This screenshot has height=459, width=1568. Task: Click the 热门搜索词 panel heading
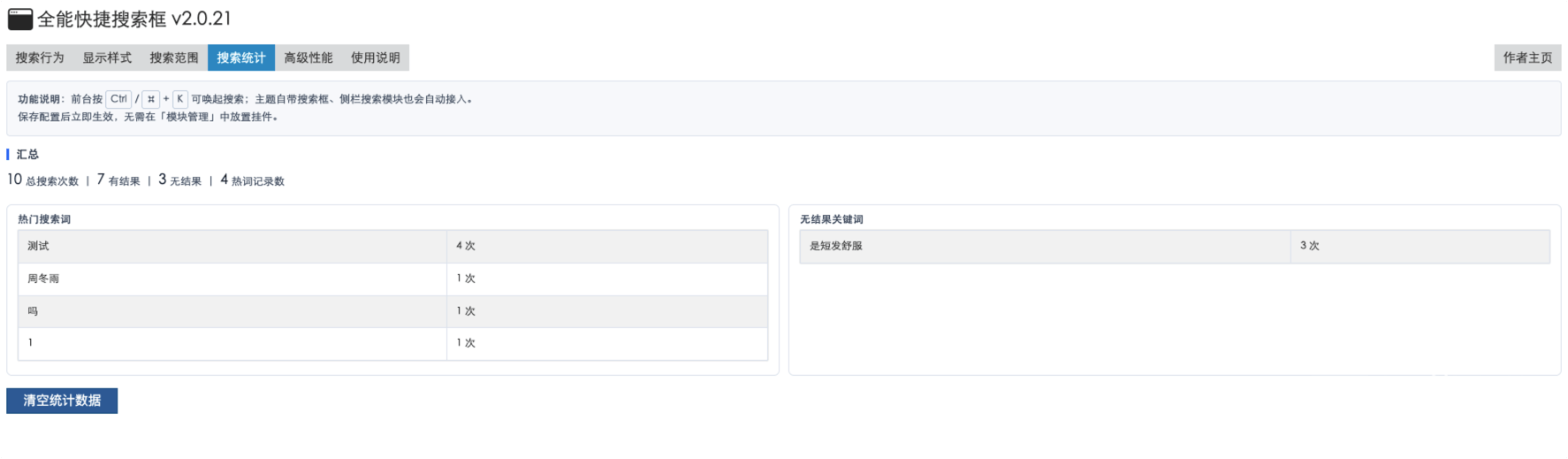tap(44, 219)
